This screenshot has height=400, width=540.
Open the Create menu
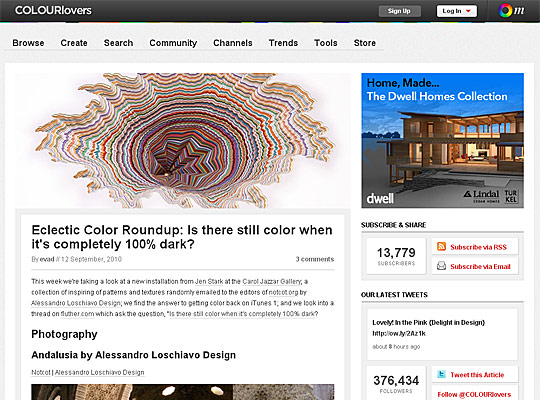pyautogui.click(x=74, y=43)
